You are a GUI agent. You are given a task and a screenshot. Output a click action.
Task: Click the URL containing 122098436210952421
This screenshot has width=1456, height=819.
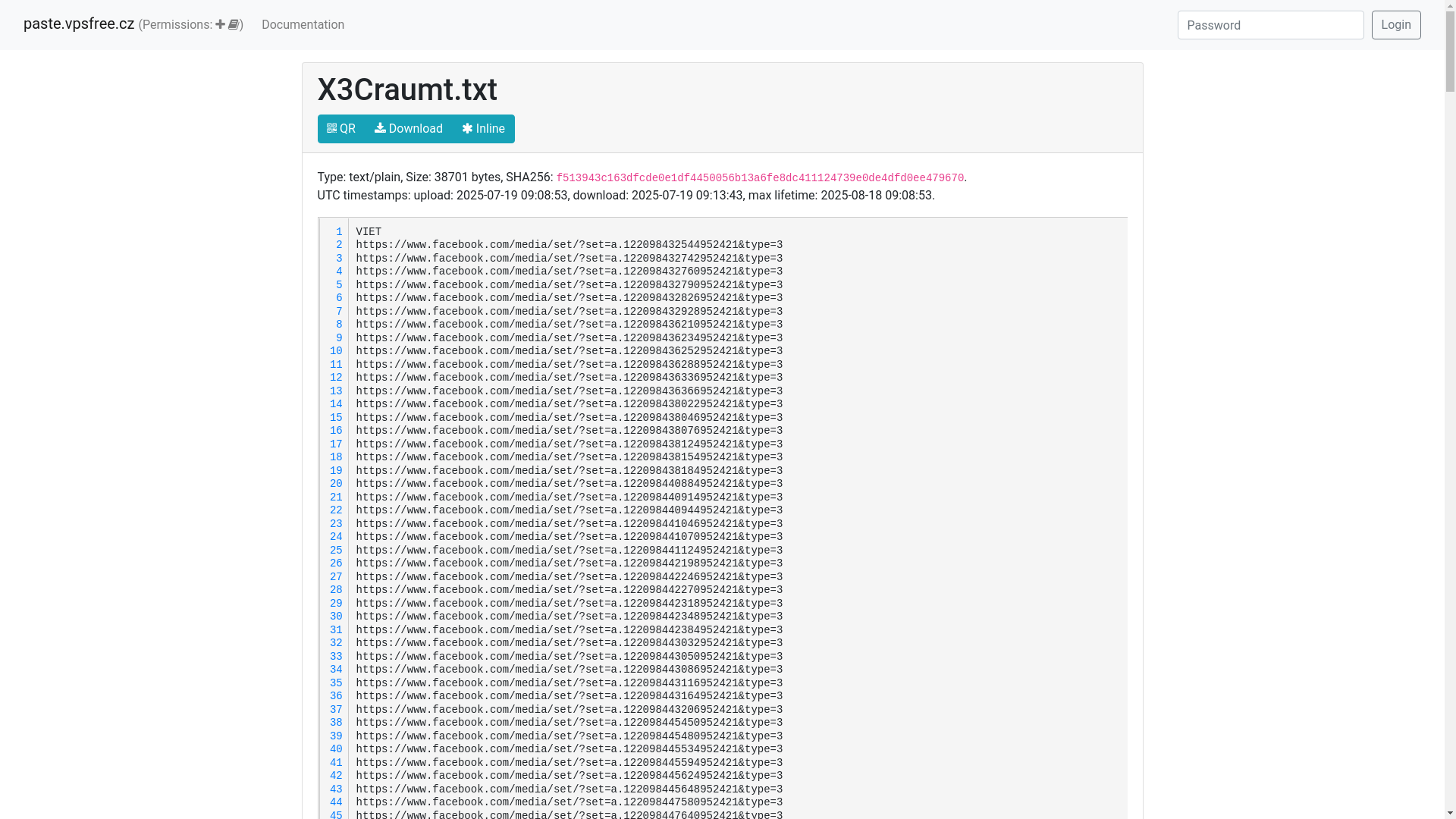(x=570, y=325)
